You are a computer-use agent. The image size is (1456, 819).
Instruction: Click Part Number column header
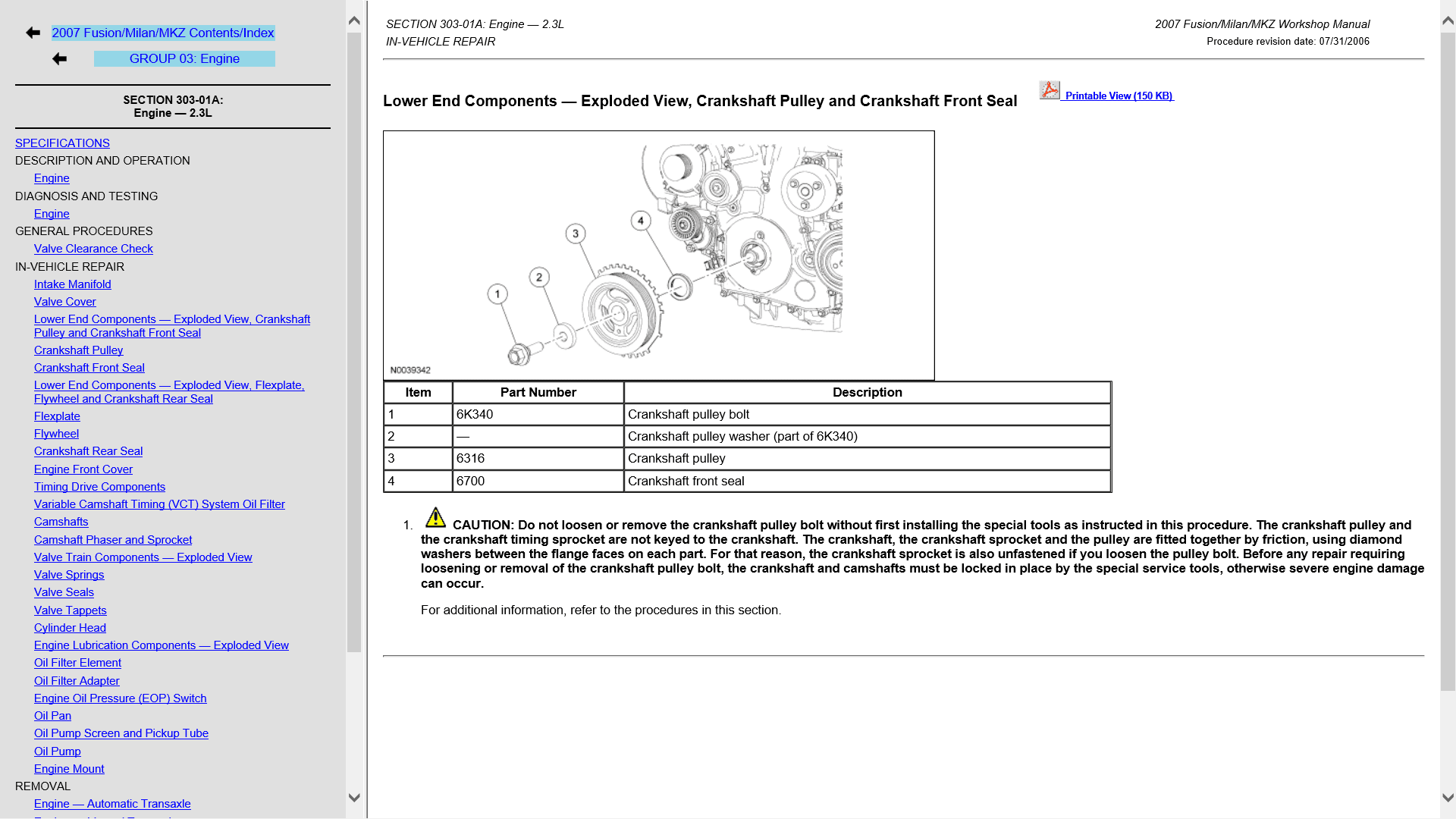pyautogui.click(x=538, y=392)
